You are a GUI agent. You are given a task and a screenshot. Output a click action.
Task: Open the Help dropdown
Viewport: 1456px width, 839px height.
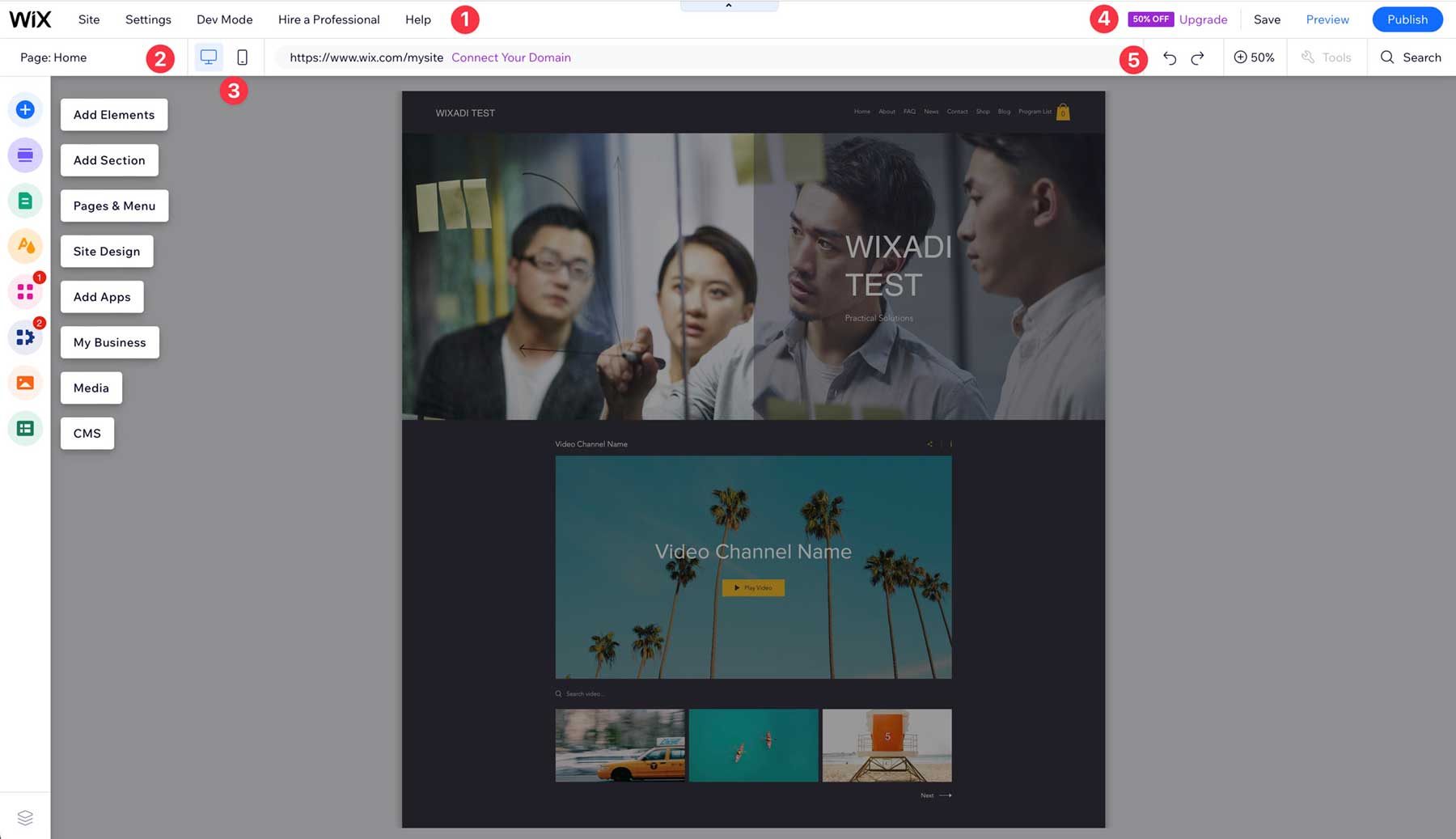pyautogui.click(x=418, y=19)
